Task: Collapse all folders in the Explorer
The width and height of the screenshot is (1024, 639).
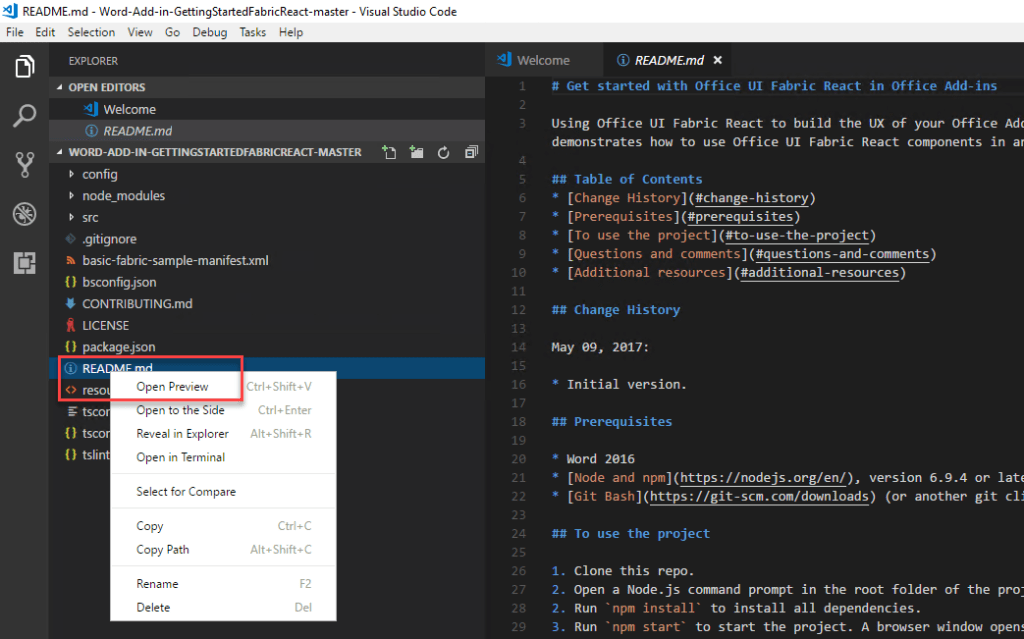Action: pyautogui.click(x=470, y=151)
